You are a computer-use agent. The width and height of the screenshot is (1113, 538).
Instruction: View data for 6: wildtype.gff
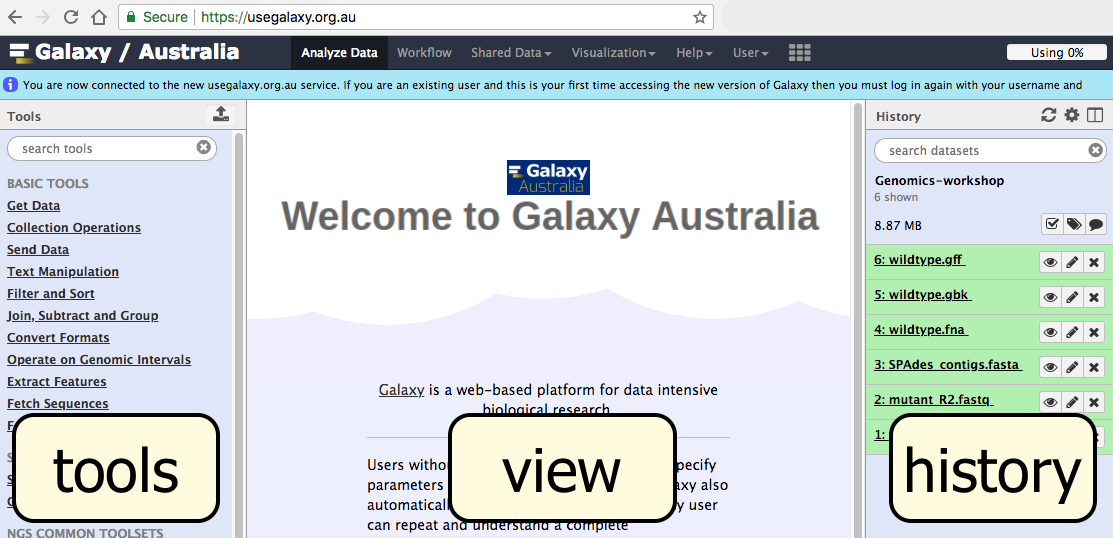tap(1051, 262)
